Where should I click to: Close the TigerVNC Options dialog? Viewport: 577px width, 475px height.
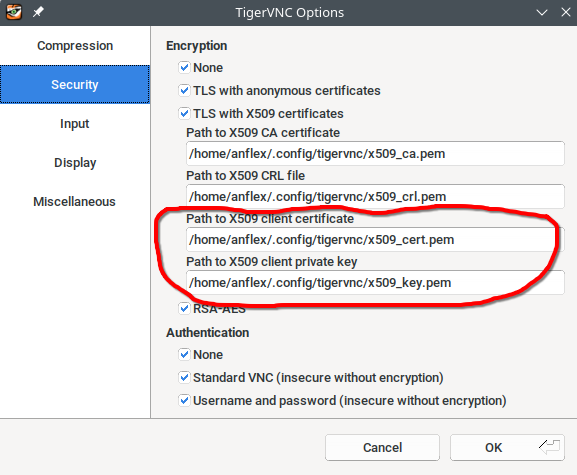click(566, 12)
